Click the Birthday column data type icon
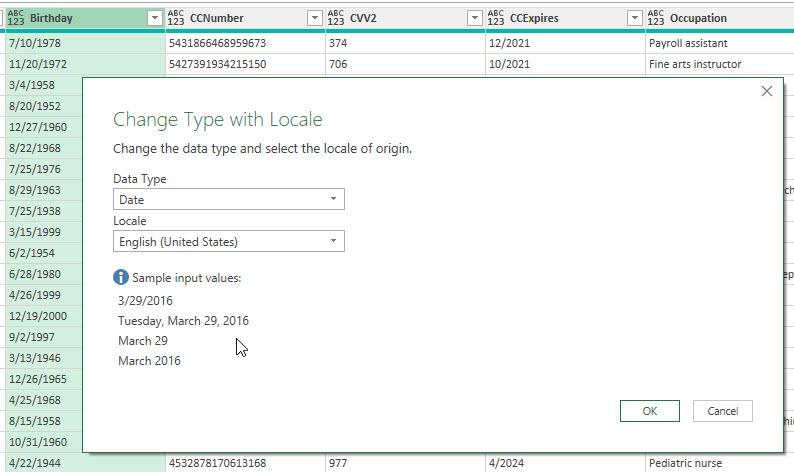 click(x=16, y=18)
